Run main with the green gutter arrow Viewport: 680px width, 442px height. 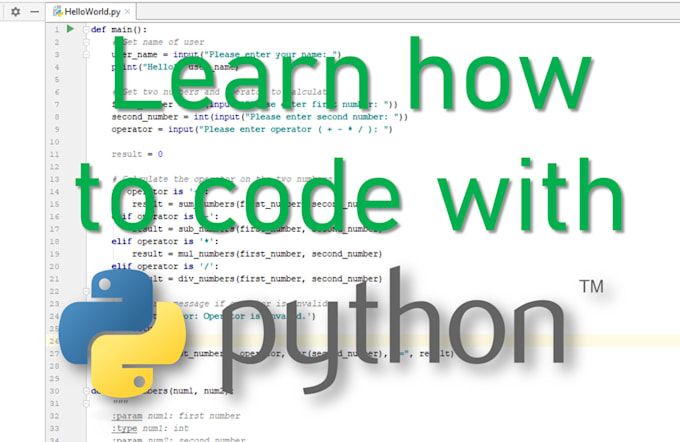[70, 29]
